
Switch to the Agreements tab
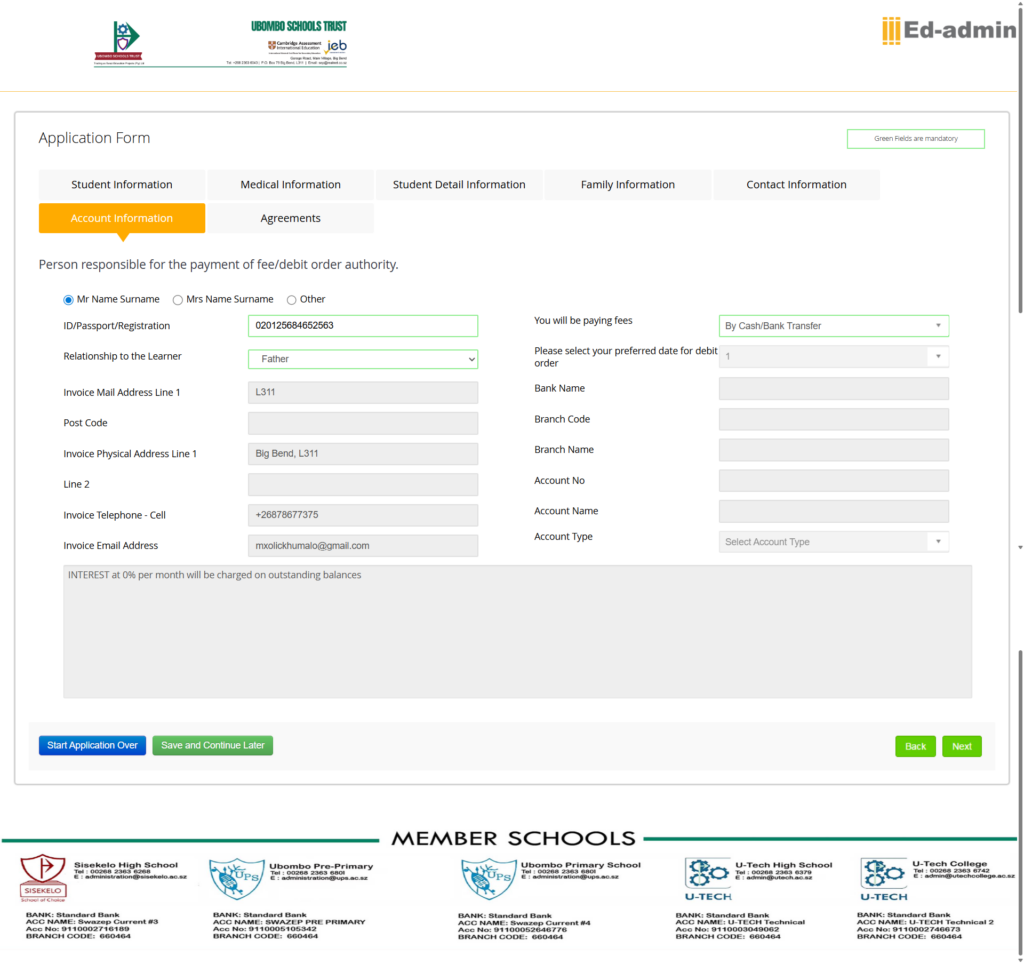[291, 218]
